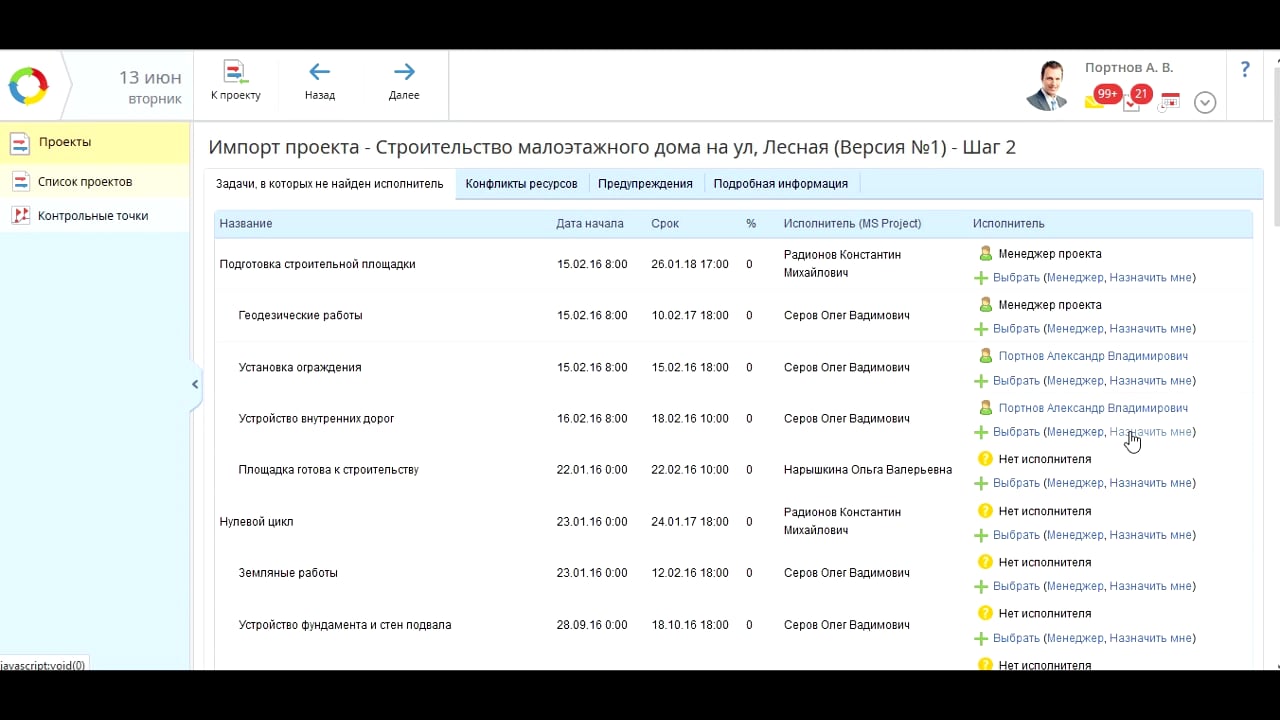Click green plus for Подготовка строительной площадки
Image resolution: width=1280 pixels, height=720 pixels.
coord(981,278)
